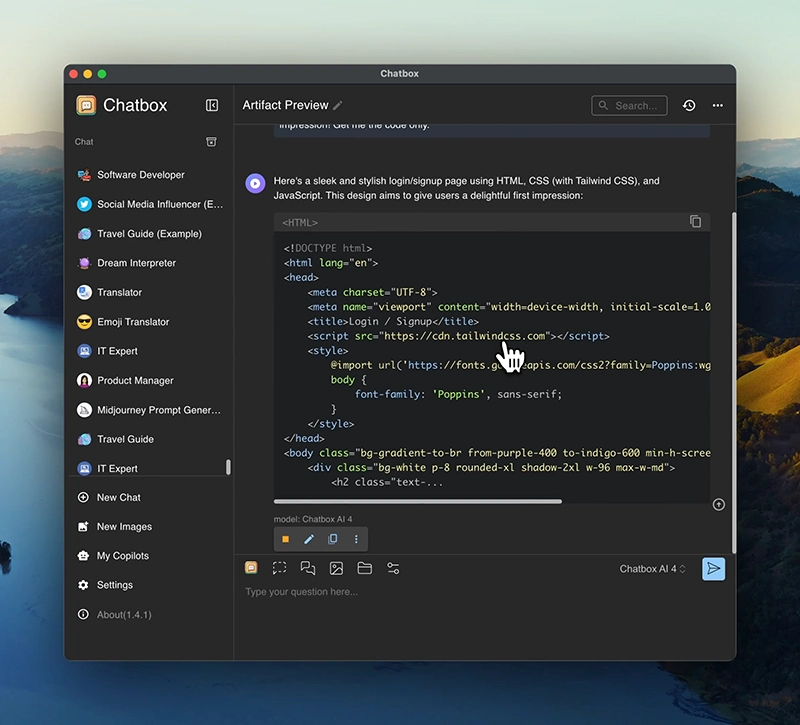
Task: Attach an image using the picture icon
Action: [336, 568]
